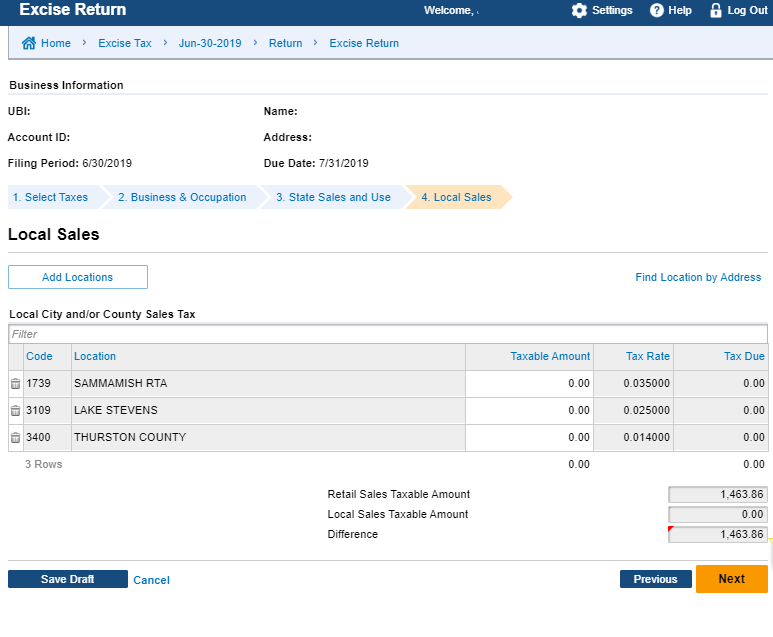The height and width of the screenshot is (637, 773).
Task: Go to Home via house icon
Action: tap(29, 43)
